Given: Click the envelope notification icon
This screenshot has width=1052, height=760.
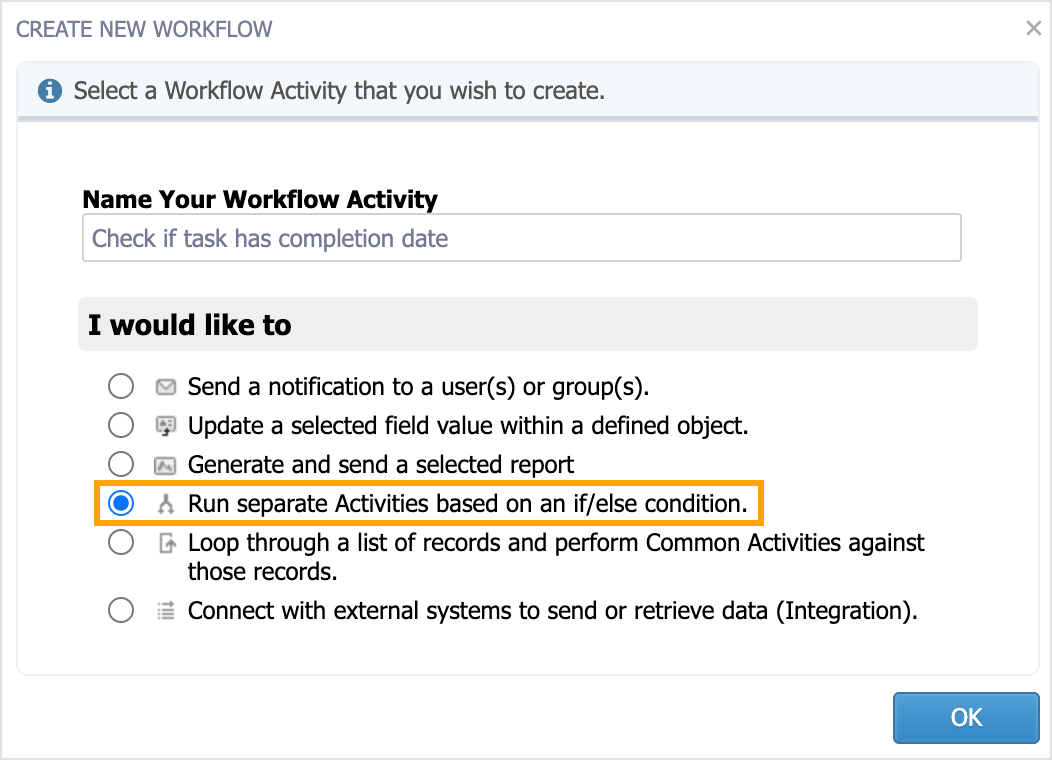Looking at the screenshot, I should pyautogui.click(x=166, y=387).
